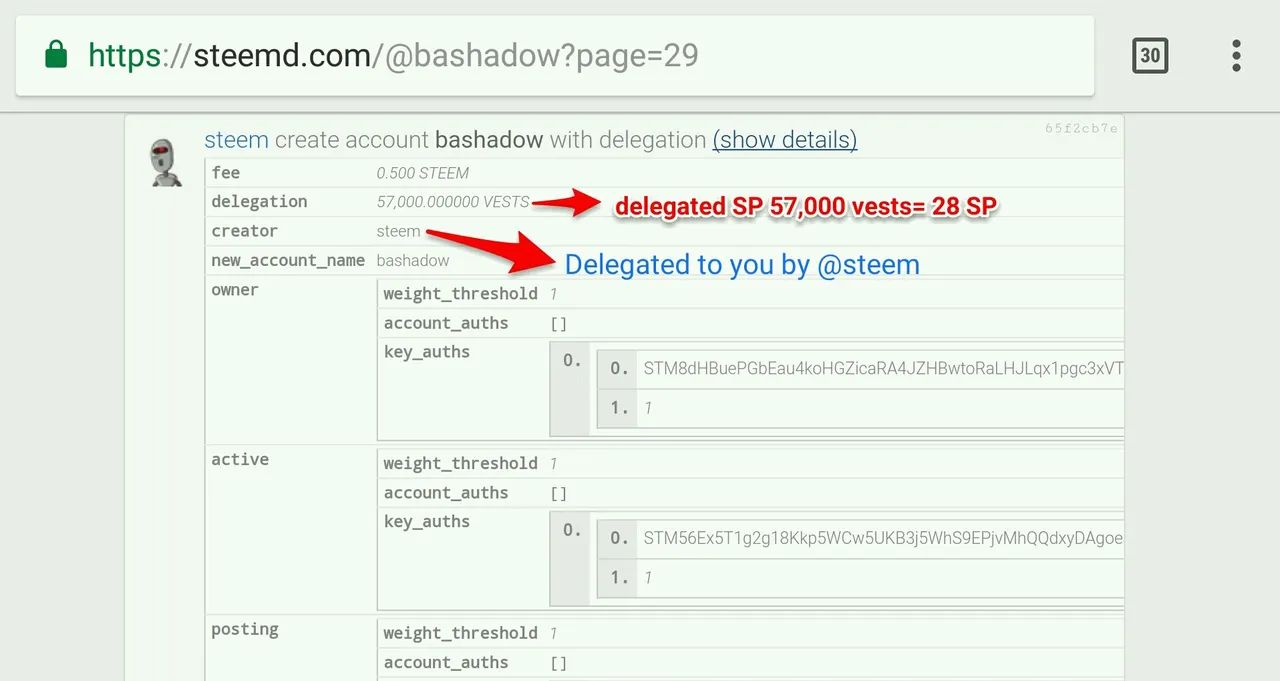Click the green padlock secure-site icon
The height and width of the screenshot is (681, 1280).
56,55
